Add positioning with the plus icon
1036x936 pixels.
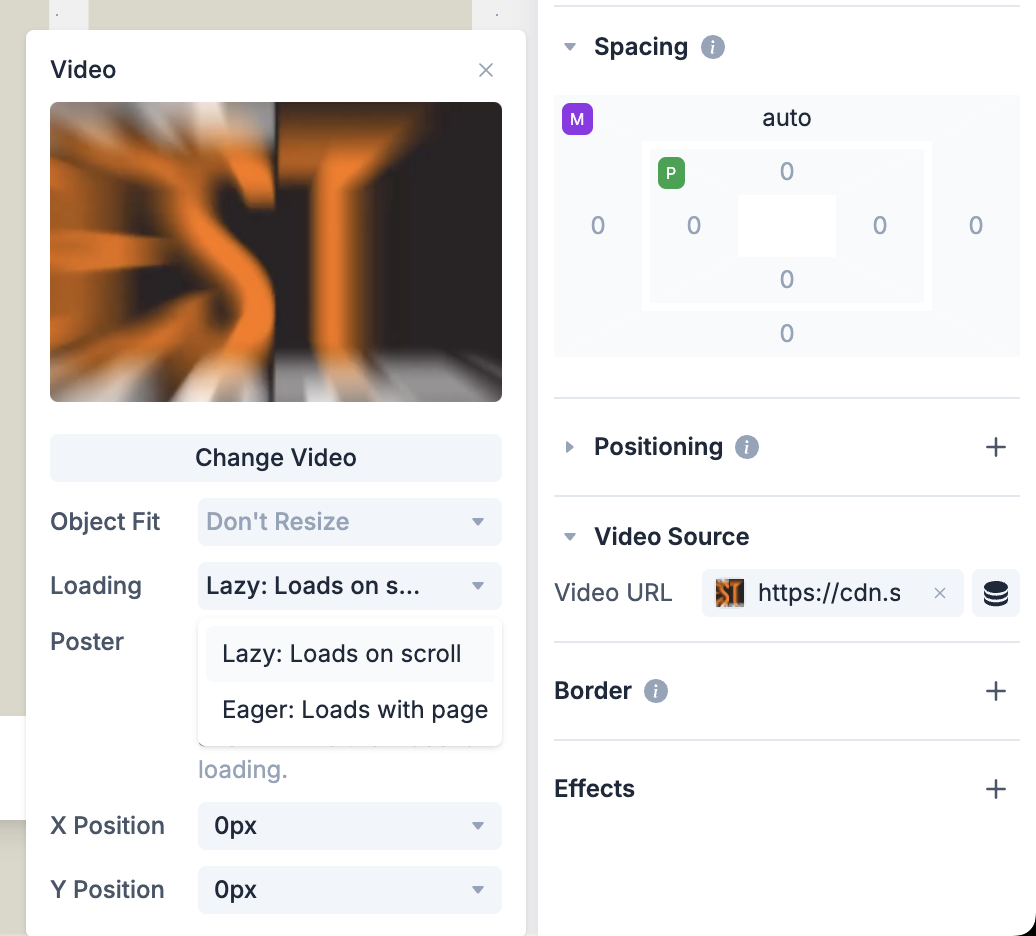click(x=996, y=447)
